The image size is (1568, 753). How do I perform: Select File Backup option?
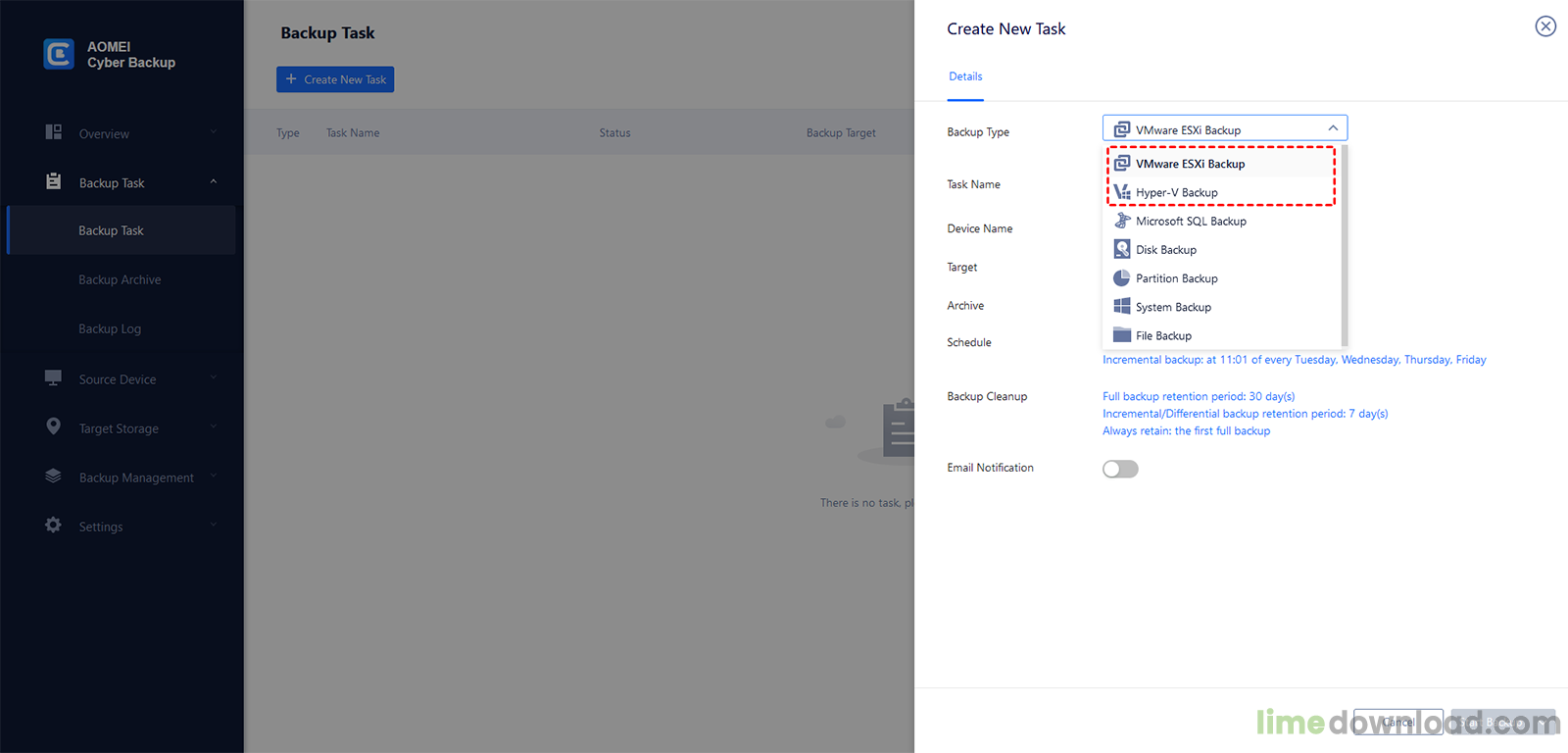pyautogui.click(x=1221, y=335)
